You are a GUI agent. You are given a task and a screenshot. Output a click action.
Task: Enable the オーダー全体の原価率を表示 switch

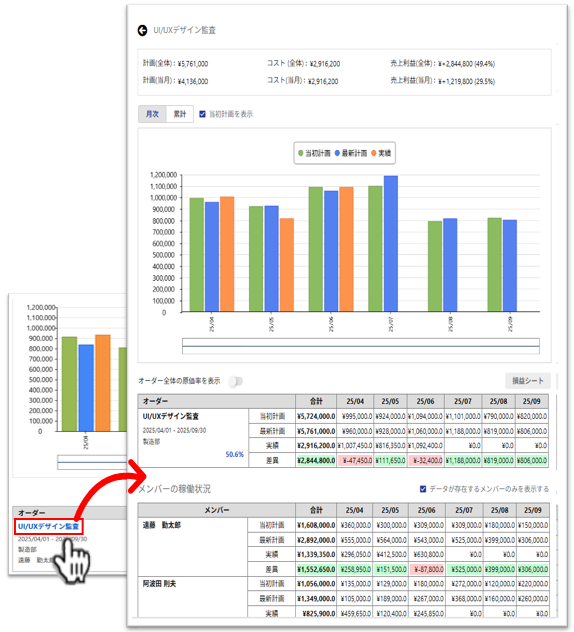(235, 381)
